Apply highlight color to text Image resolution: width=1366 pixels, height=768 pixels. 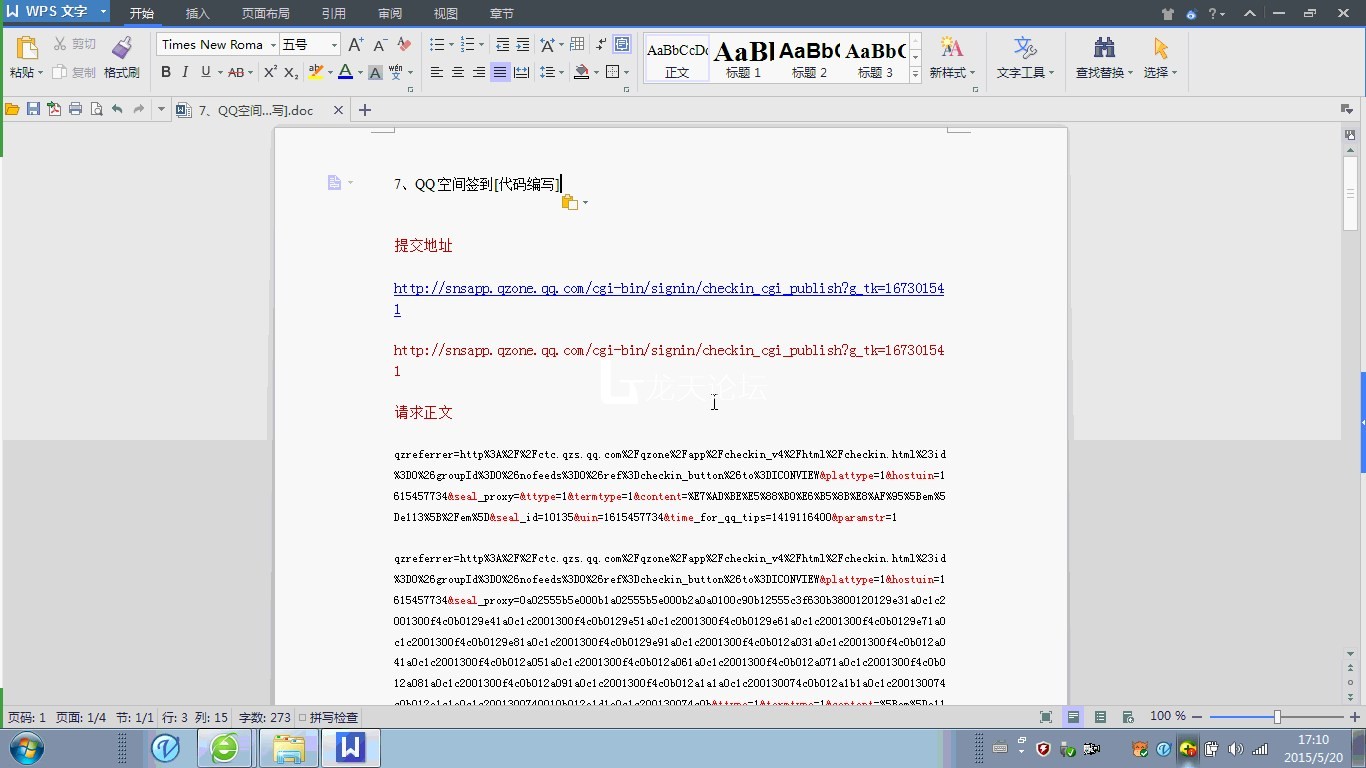point(315,72)
